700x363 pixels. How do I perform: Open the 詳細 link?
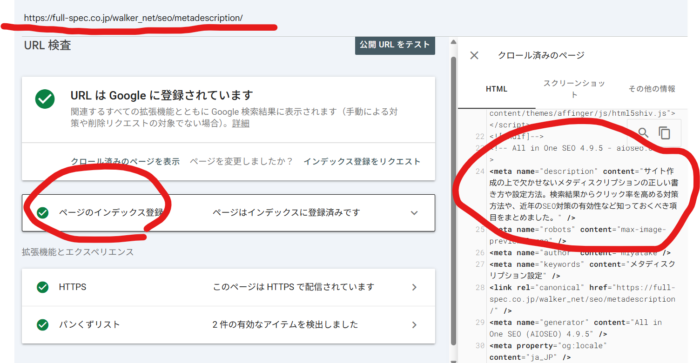click(241, 123)
